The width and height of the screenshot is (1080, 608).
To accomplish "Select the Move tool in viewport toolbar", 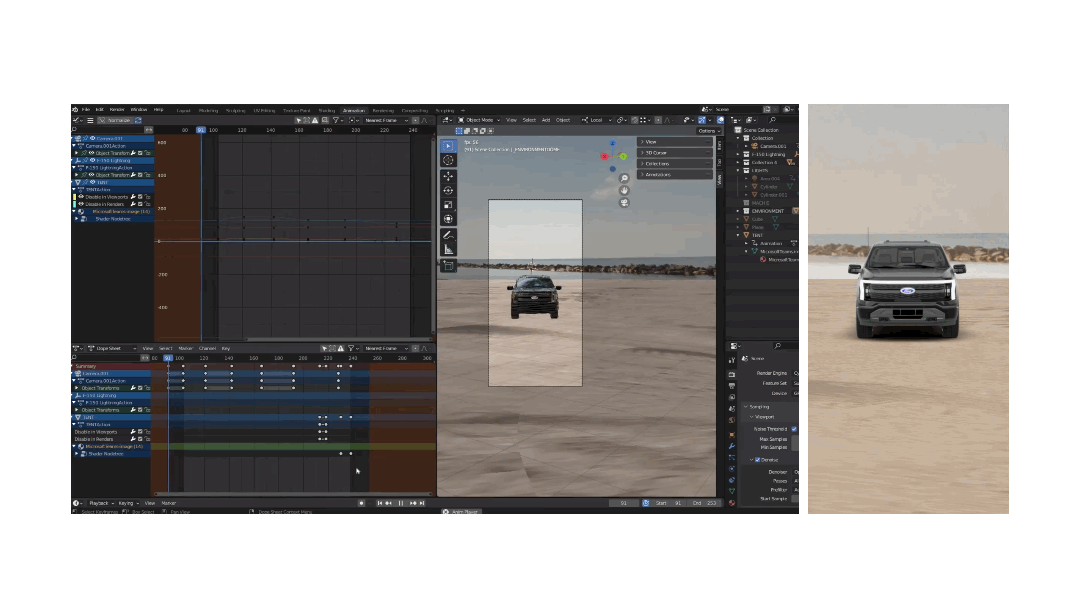I will click(x=448, y=176).
